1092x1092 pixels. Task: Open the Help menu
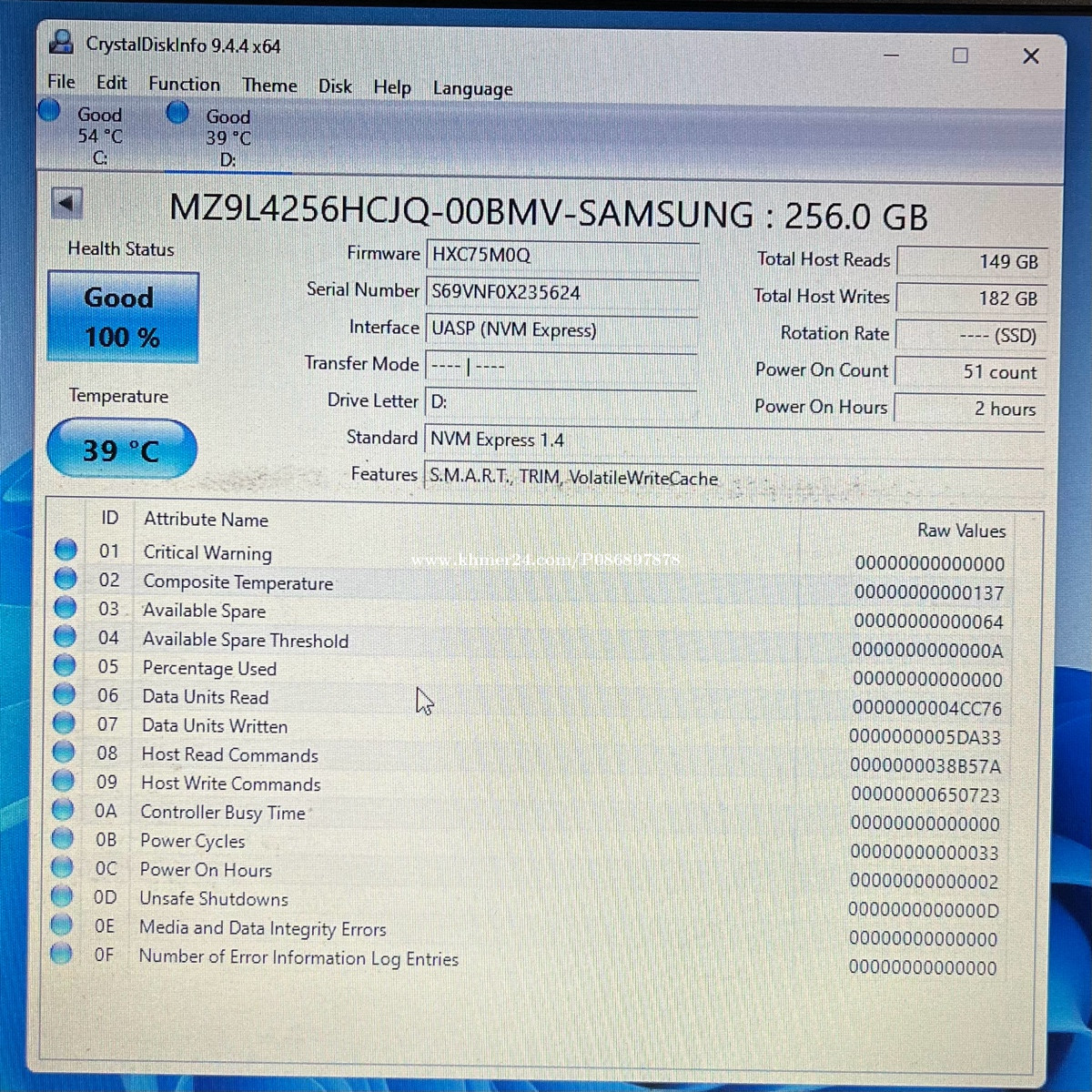[392, 87]
